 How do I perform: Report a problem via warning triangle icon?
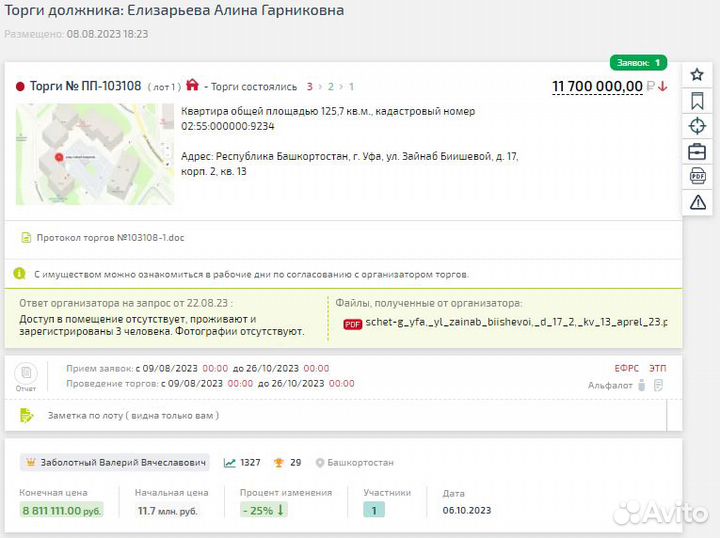click(698, 202)
